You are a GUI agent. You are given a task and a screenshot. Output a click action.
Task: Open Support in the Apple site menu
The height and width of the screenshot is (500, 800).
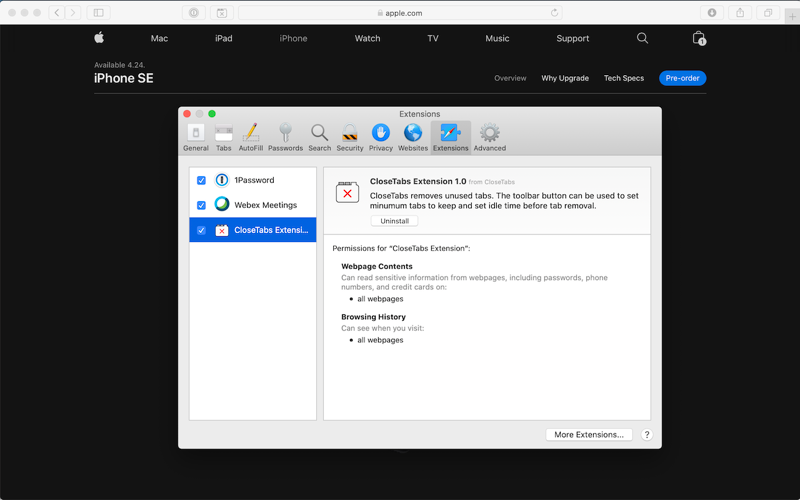tap(572, 38)
